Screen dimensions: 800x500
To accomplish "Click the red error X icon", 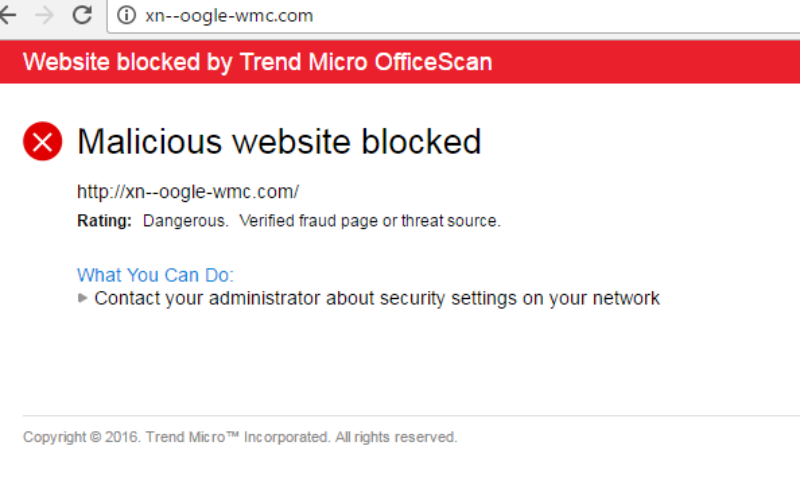I will pos(42,141).
